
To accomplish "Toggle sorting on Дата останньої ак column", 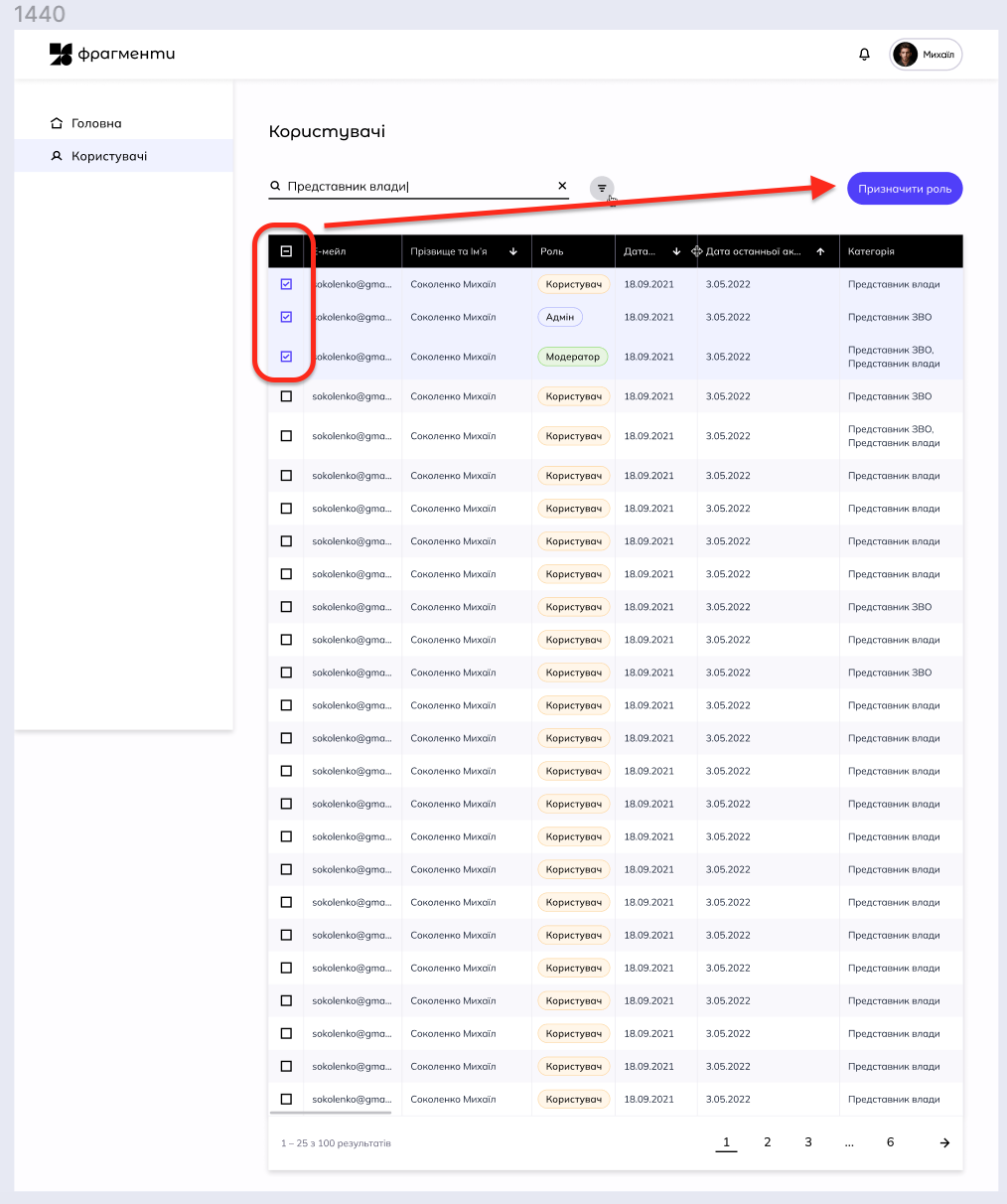I will pos(821,251).
